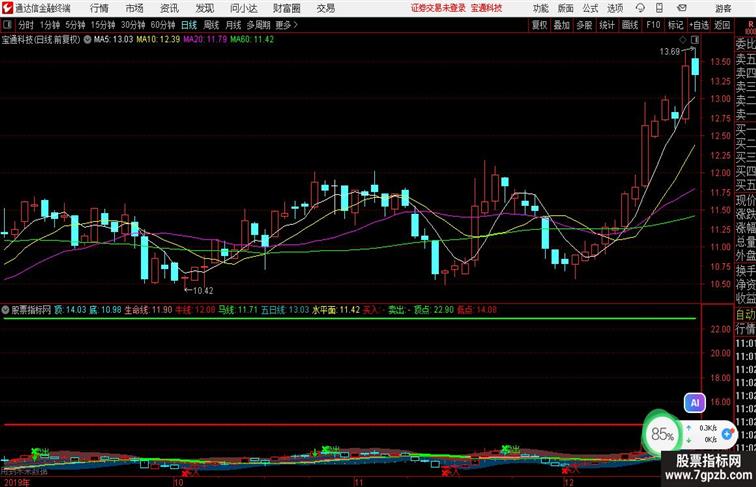Switch to 月线 monthly period

pos(233,25)
